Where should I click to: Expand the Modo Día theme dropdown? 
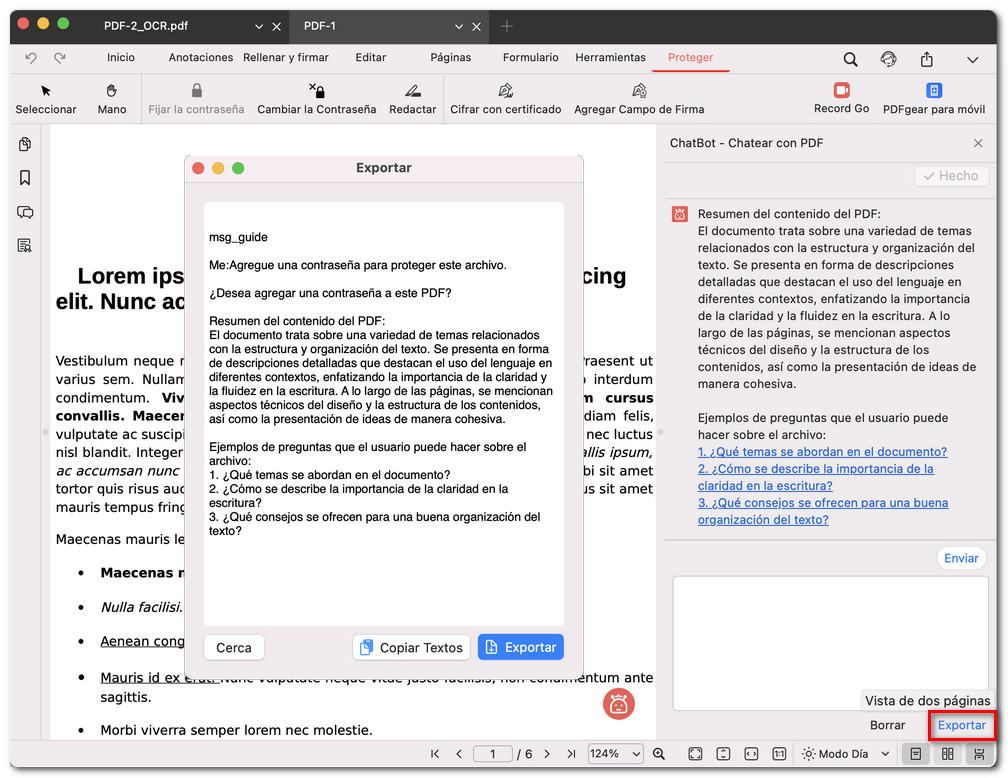pyautogui.click(x=846, y=754)
